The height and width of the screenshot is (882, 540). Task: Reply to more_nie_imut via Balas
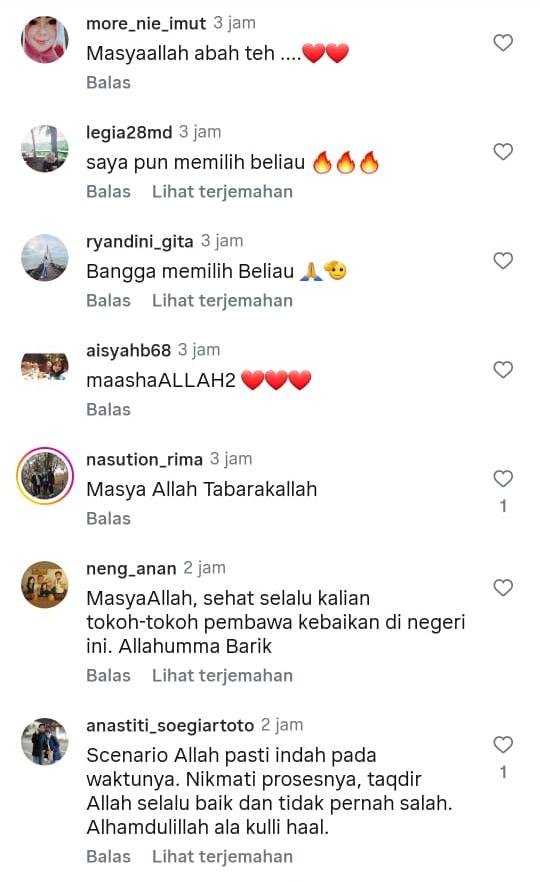pyautogui.click(x=108, y=83)
